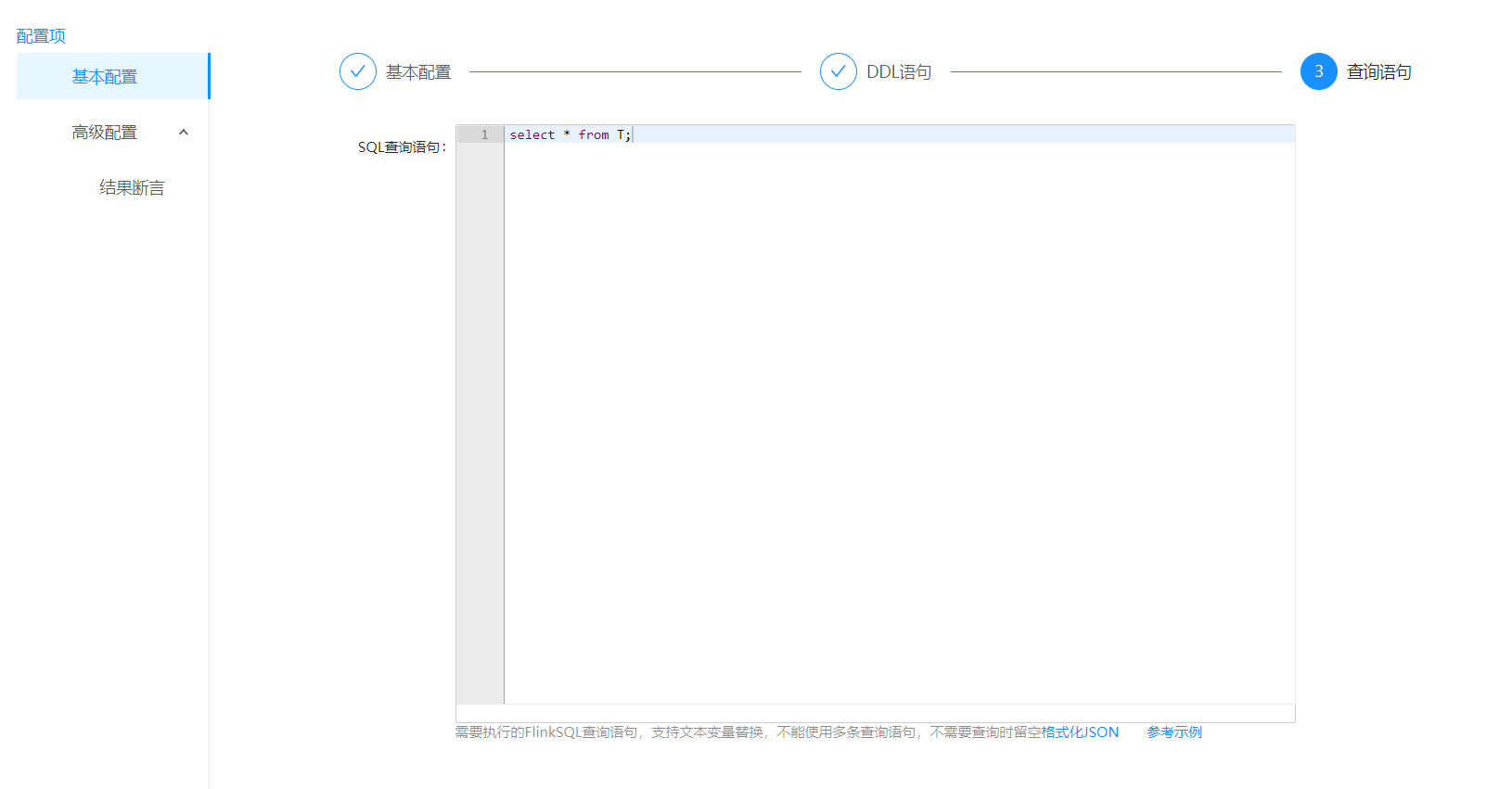
Task: Click the 'from' keyword in the query
Action: pyautogui.click(x=594, y=135)
